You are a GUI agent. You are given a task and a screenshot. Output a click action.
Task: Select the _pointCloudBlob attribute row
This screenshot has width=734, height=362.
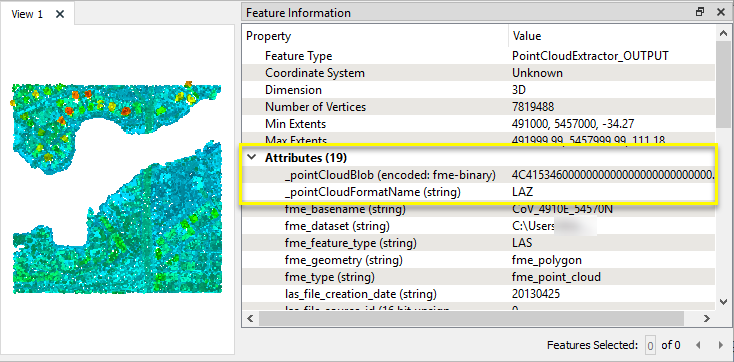pyautogui.click(x=479, y=175)
